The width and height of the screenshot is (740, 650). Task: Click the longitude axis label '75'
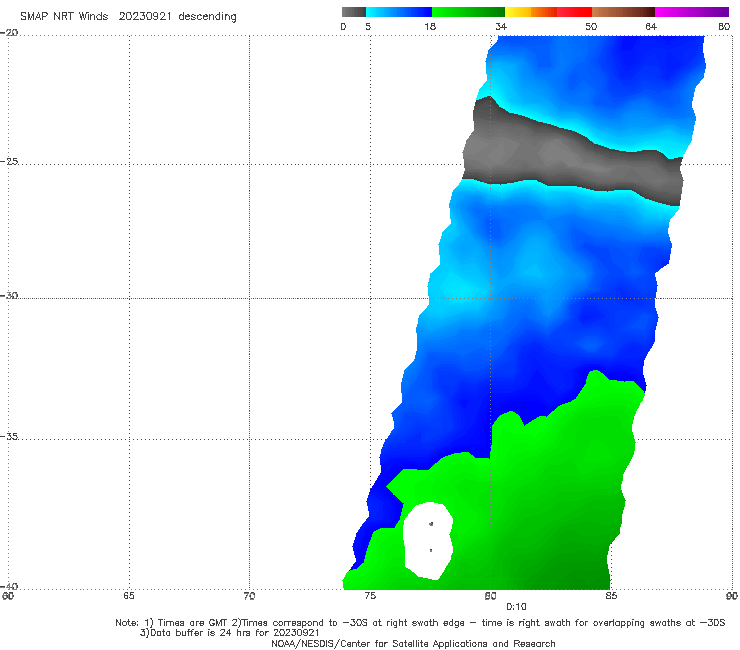pyautogui.click(x=370, y=596)
